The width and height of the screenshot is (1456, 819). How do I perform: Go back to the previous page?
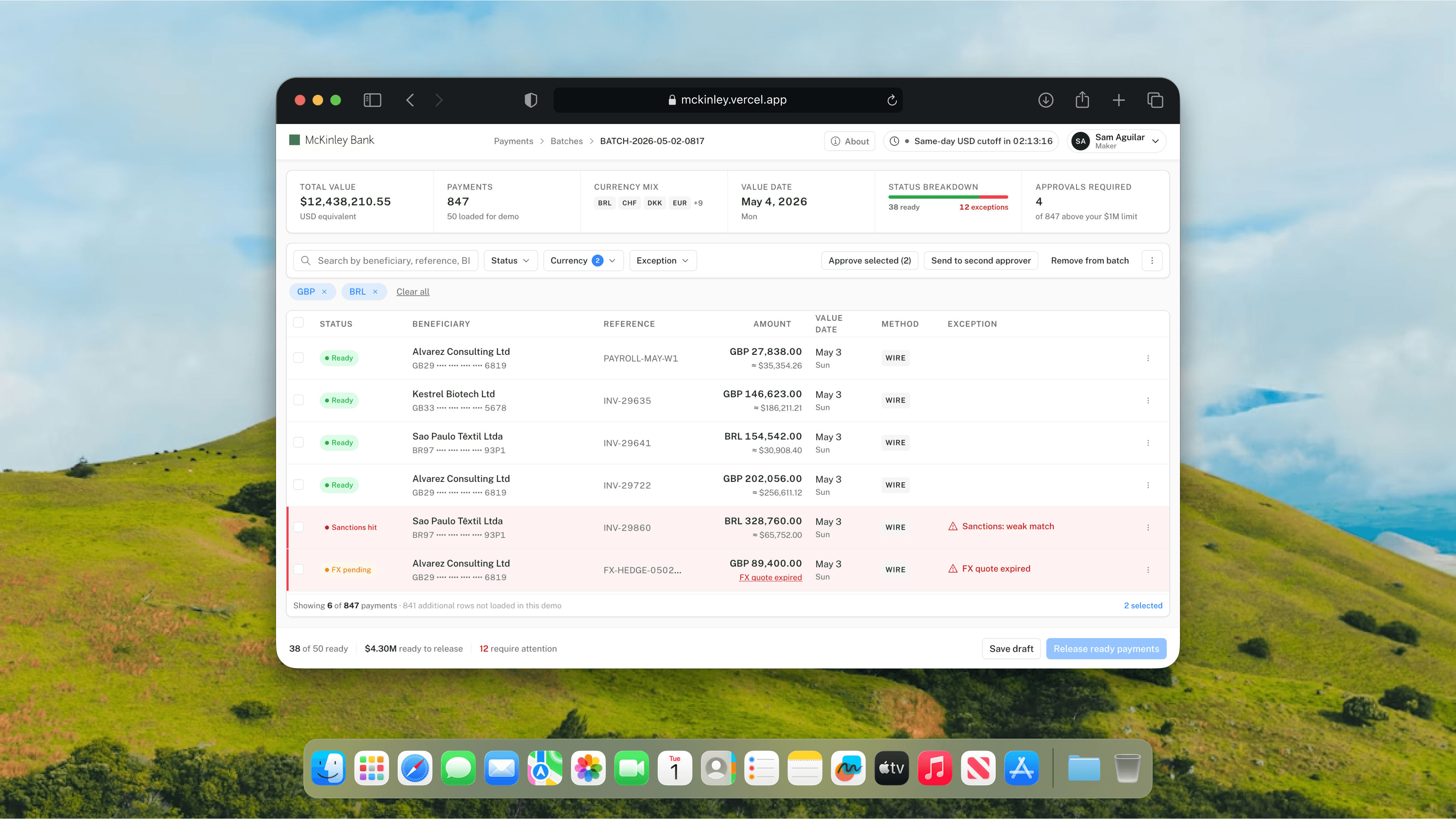(x=410, y=100)
